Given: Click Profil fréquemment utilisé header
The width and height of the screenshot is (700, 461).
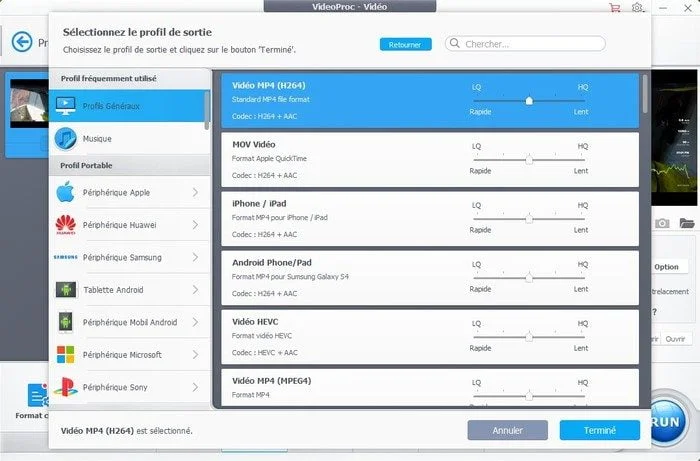Looking at the screenshot, I should (x=108, y=78).
